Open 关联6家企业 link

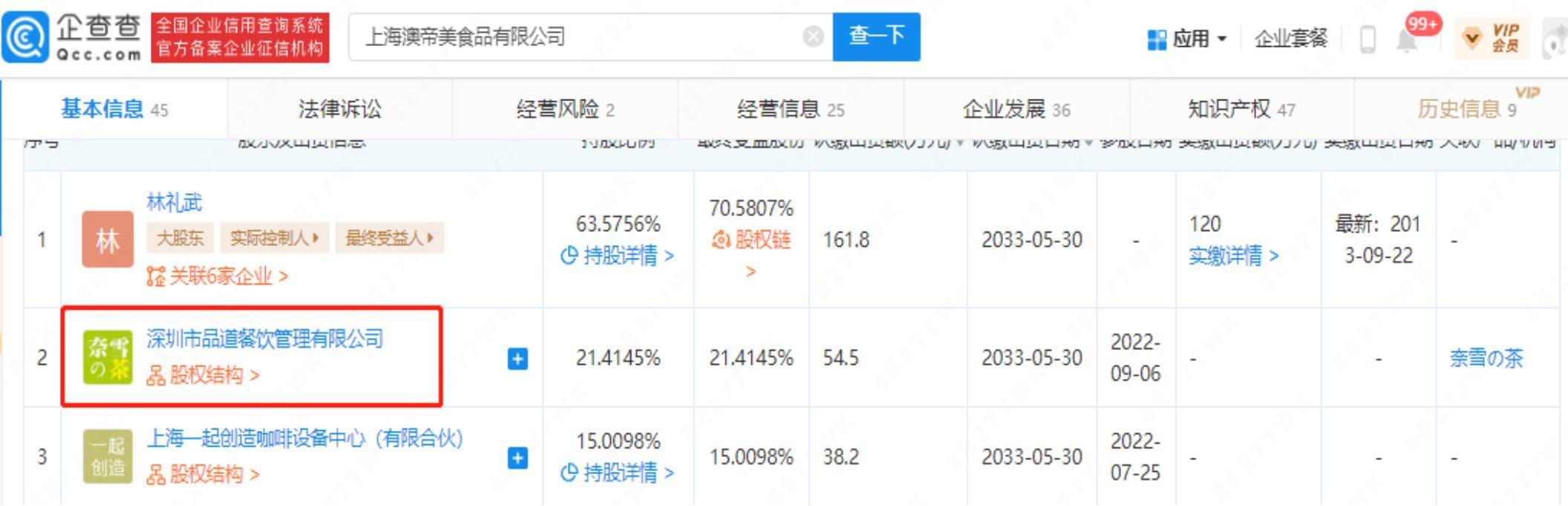tap(218, 276)
